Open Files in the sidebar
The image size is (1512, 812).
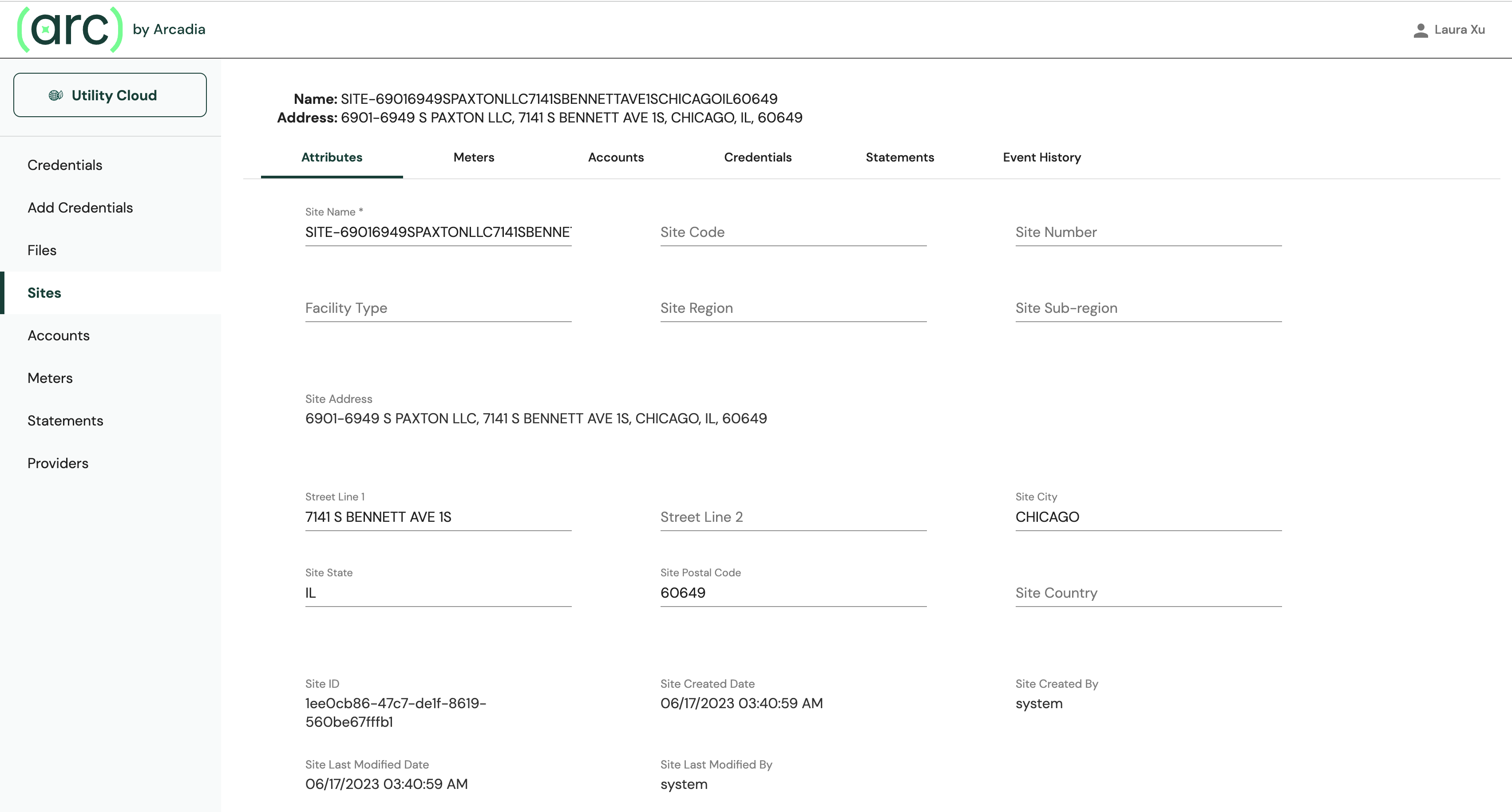tap(42, 250)
